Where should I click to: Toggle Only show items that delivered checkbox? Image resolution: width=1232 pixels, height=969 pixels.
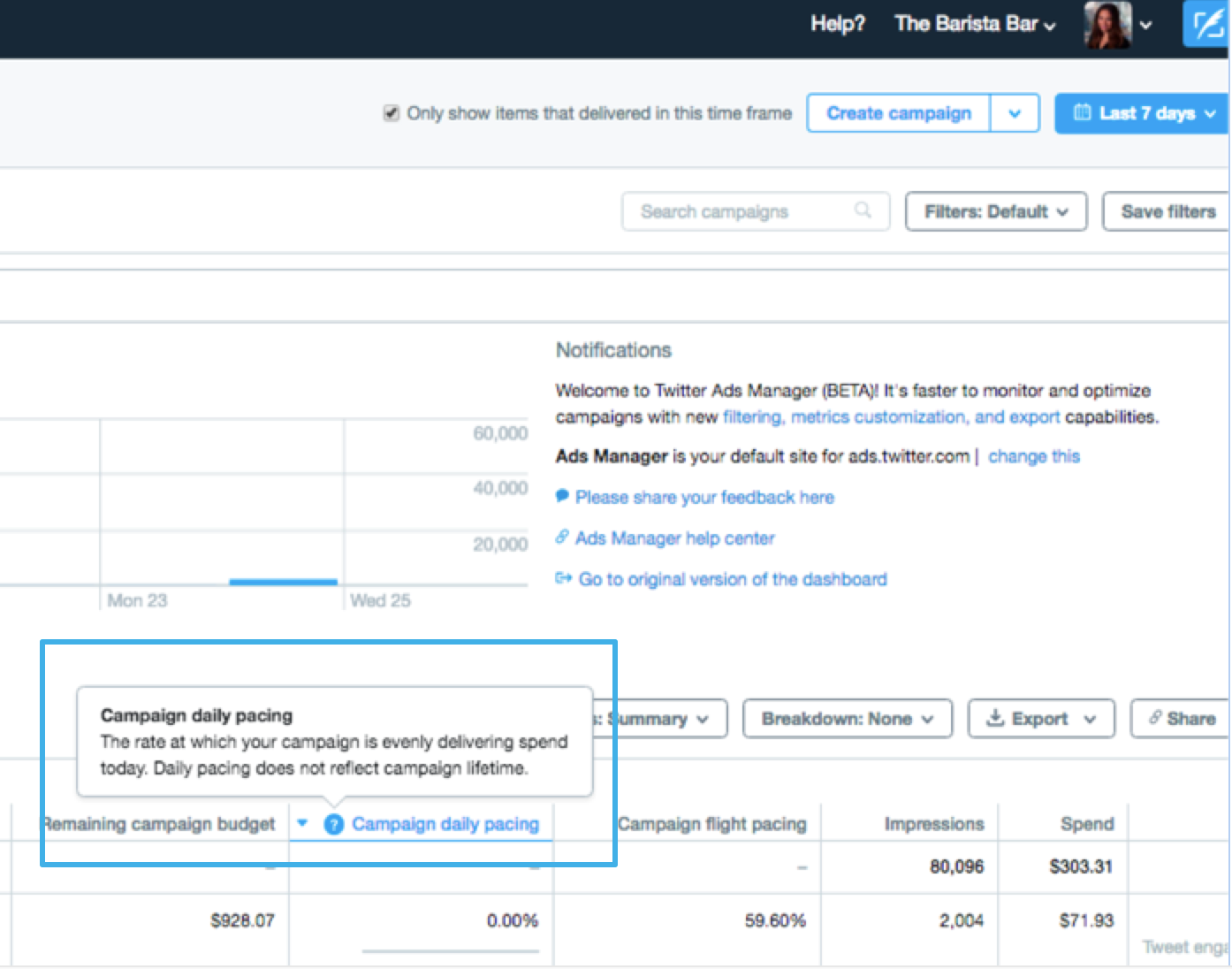click(x=392, y=113)
